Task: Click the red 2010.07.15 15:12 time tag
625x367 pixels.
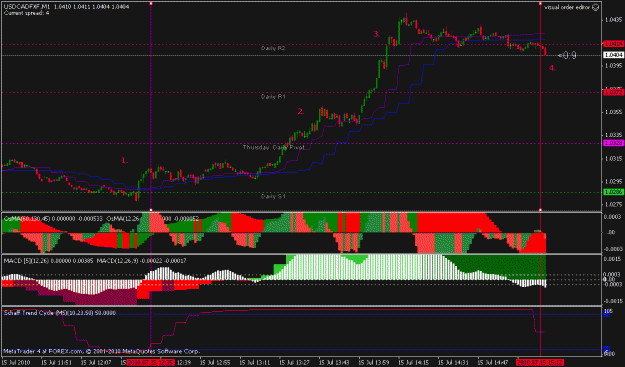Action: tap(540, 363)
